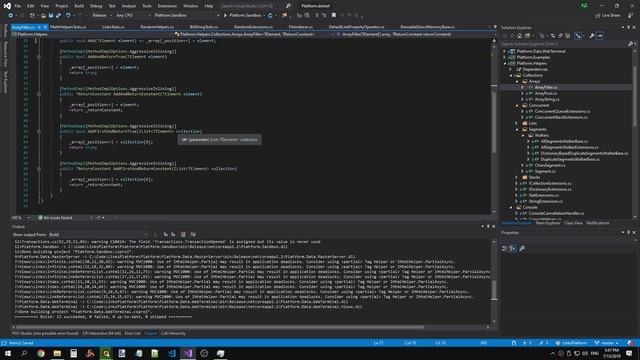The image size is (640, 360).
Task: Open the Build menu
Action: (x=79, y=6)
